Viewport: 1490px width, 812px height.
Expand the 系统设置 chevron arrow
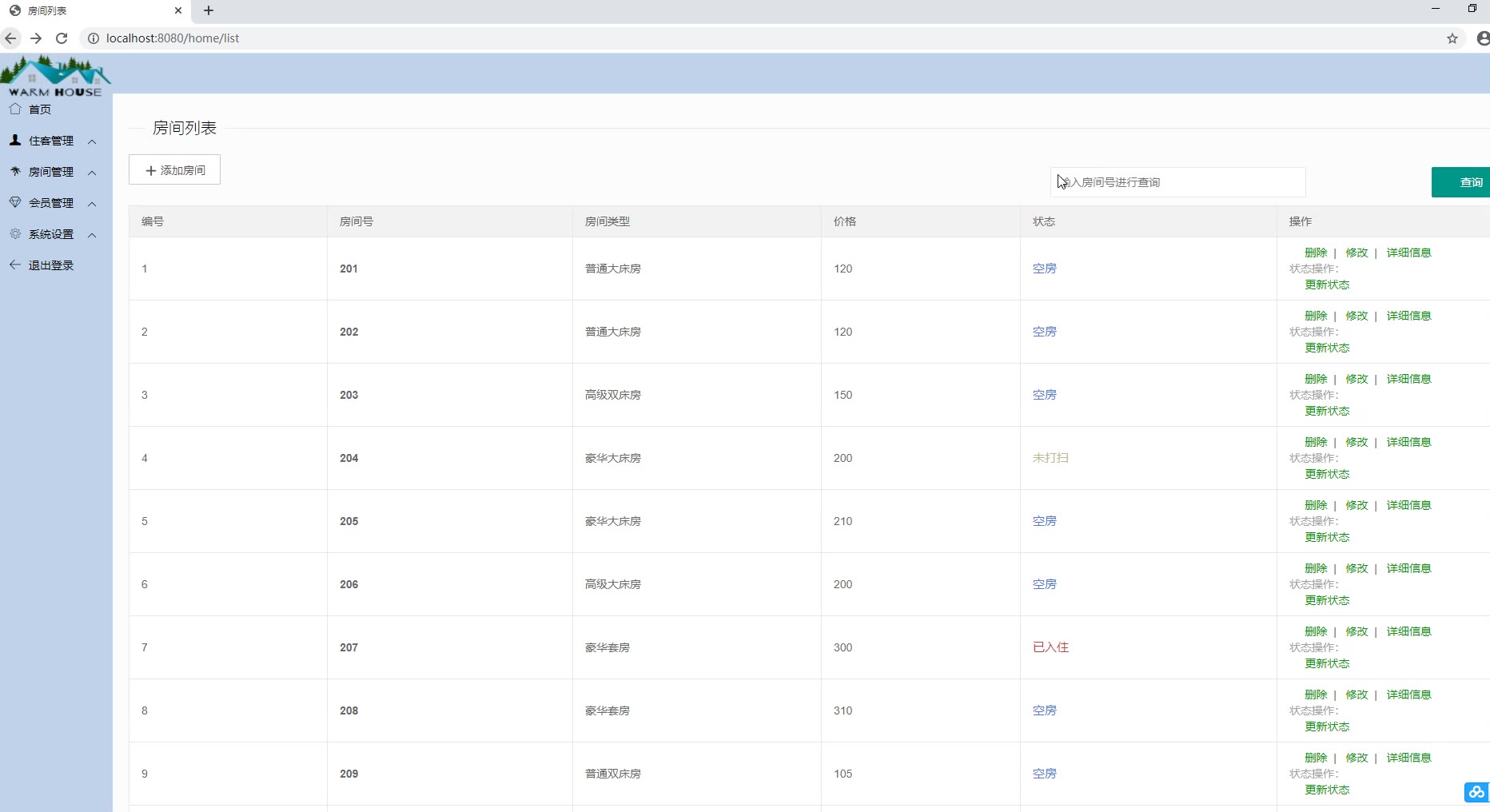click(92, 235)
